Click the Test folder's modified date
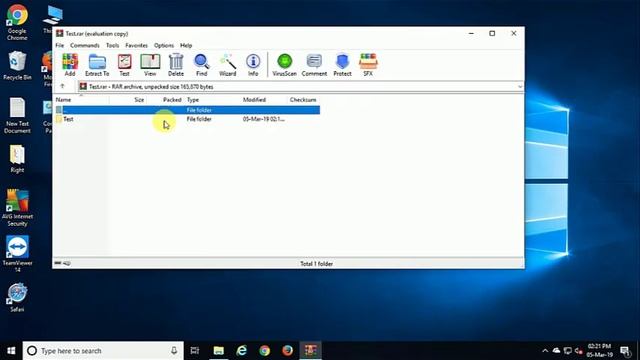This screenshot has height=360, width=640. pyautogui.click(x=264, y=119)
